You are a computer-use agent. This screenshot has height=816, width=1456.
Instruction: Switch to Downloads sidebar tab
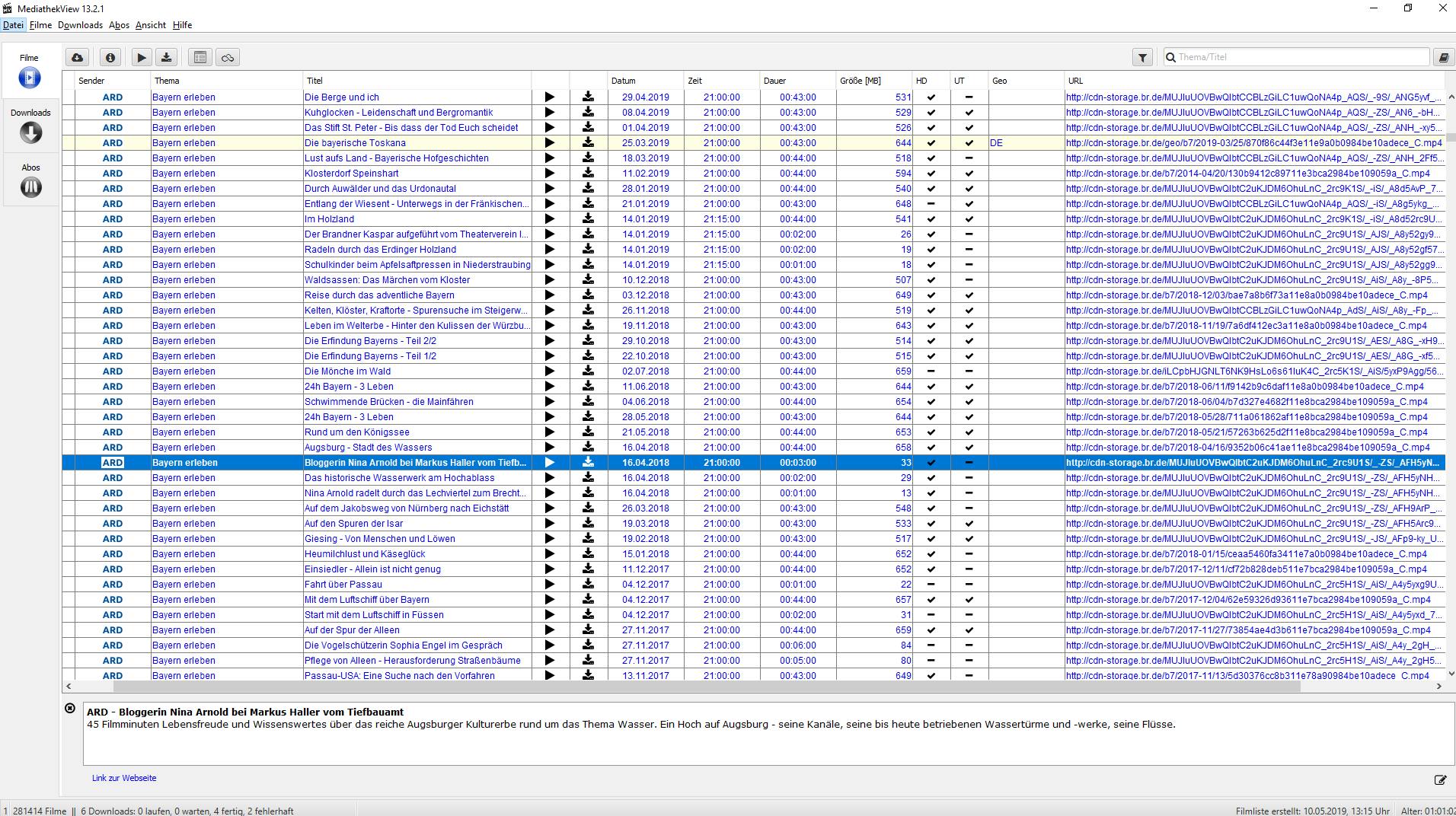(30, 126)
